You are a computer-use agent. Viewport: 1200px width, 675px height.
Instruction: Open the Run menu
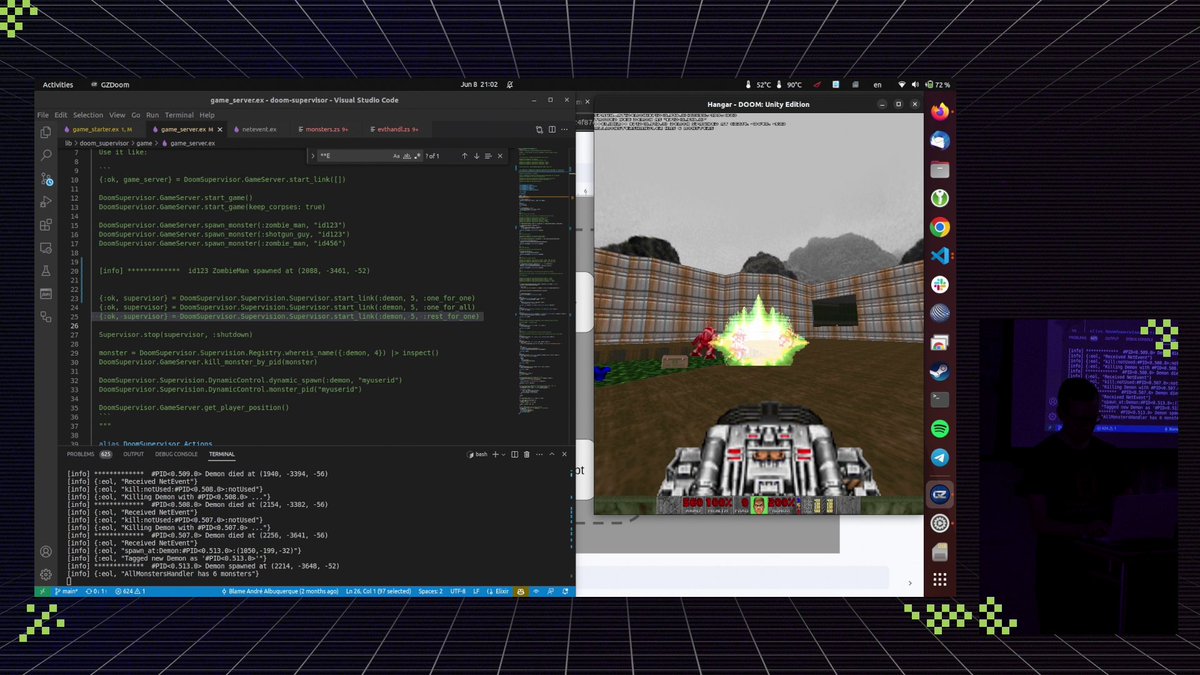[153, 115]
